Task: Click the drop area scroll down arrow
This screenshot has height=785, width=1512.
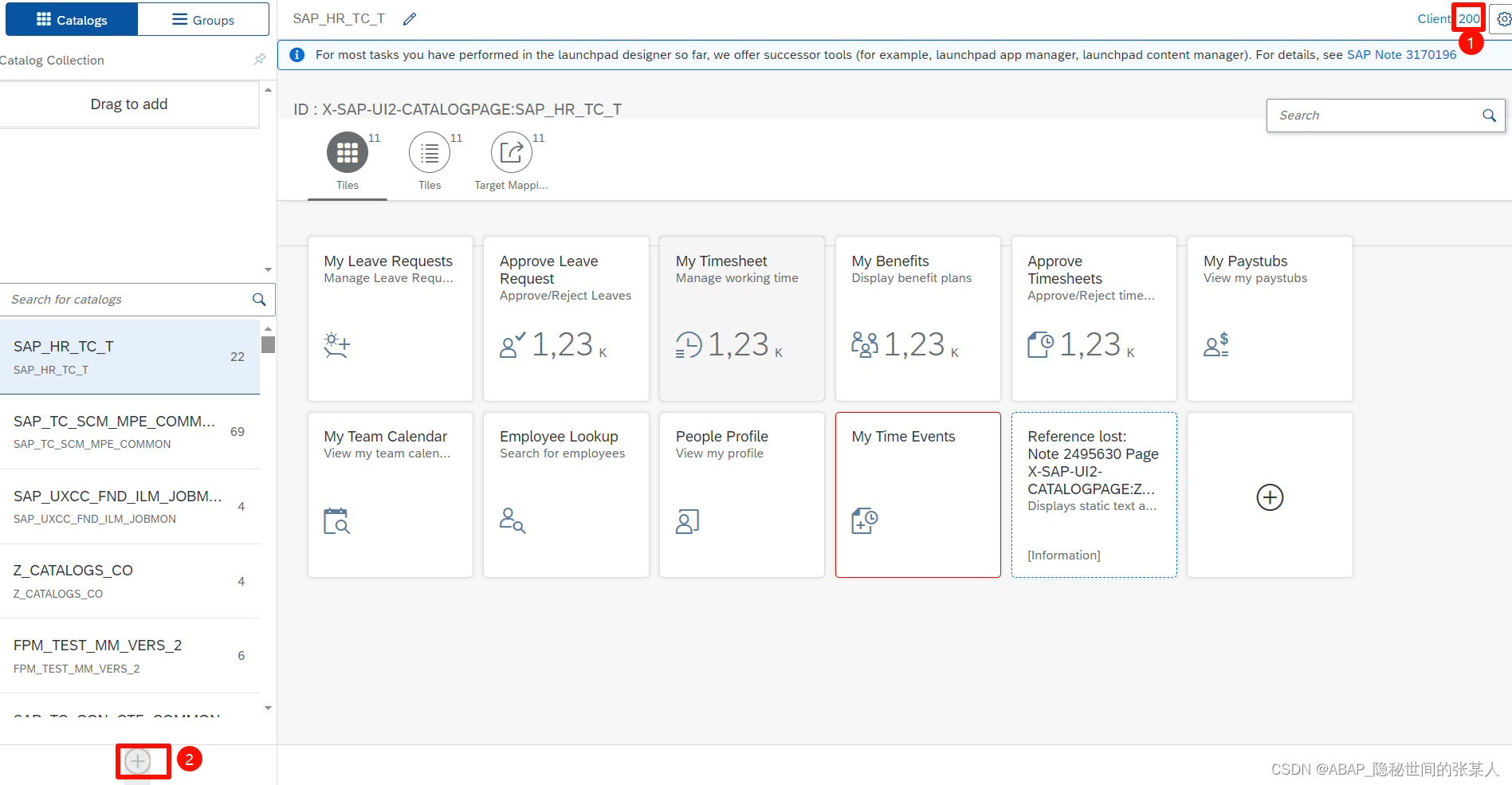Action: pos(268,270)
